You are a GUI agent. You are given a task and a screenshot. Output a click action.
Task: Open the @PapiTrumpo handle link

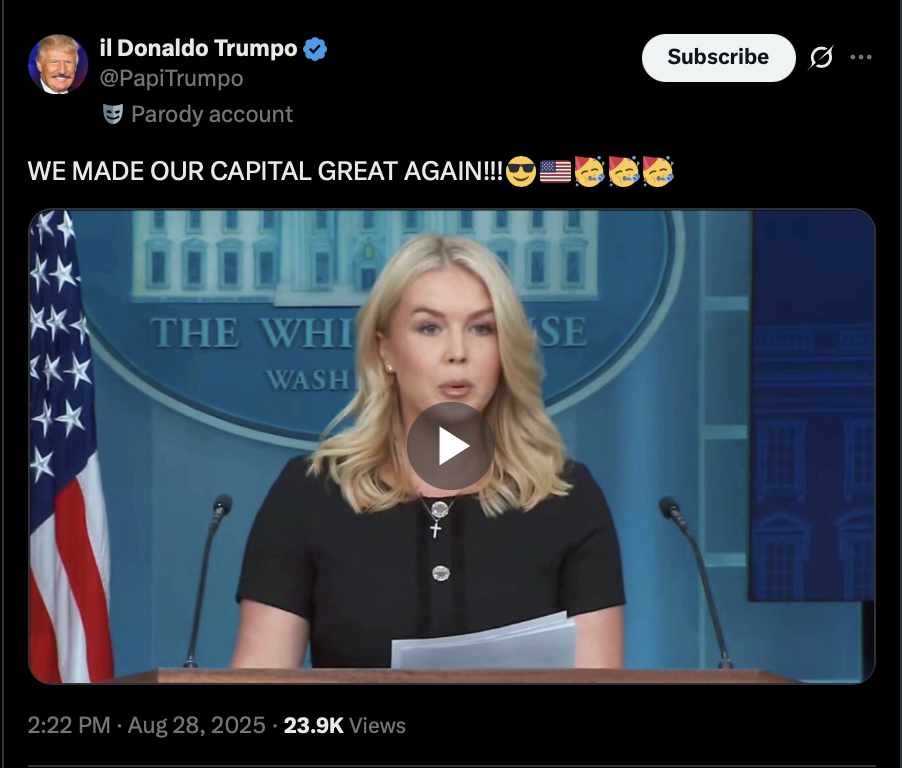pos(171,78)
